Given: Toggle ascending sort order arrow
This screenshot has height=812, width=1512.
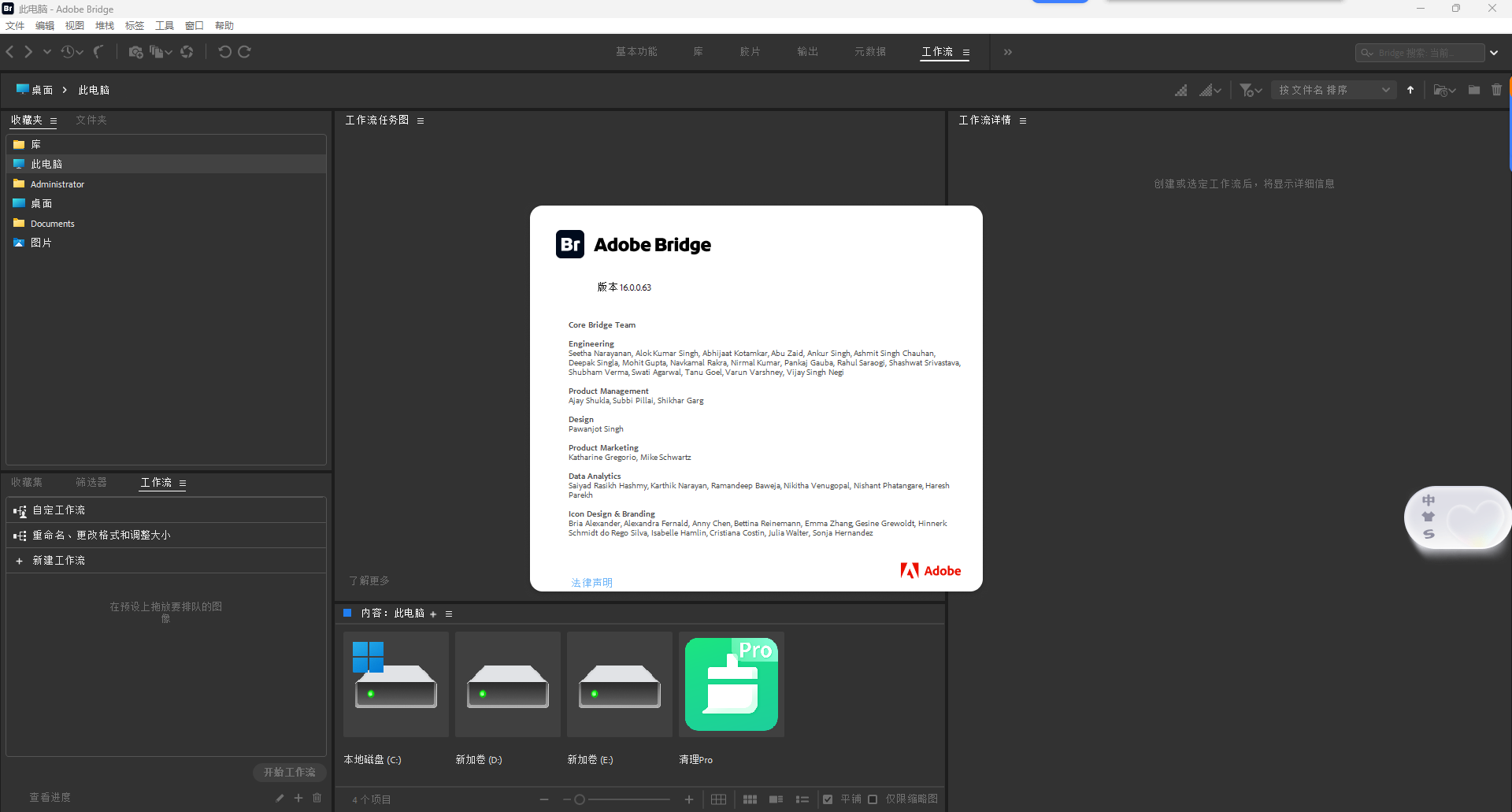Looking at the screenshot, I should 1410,90.
